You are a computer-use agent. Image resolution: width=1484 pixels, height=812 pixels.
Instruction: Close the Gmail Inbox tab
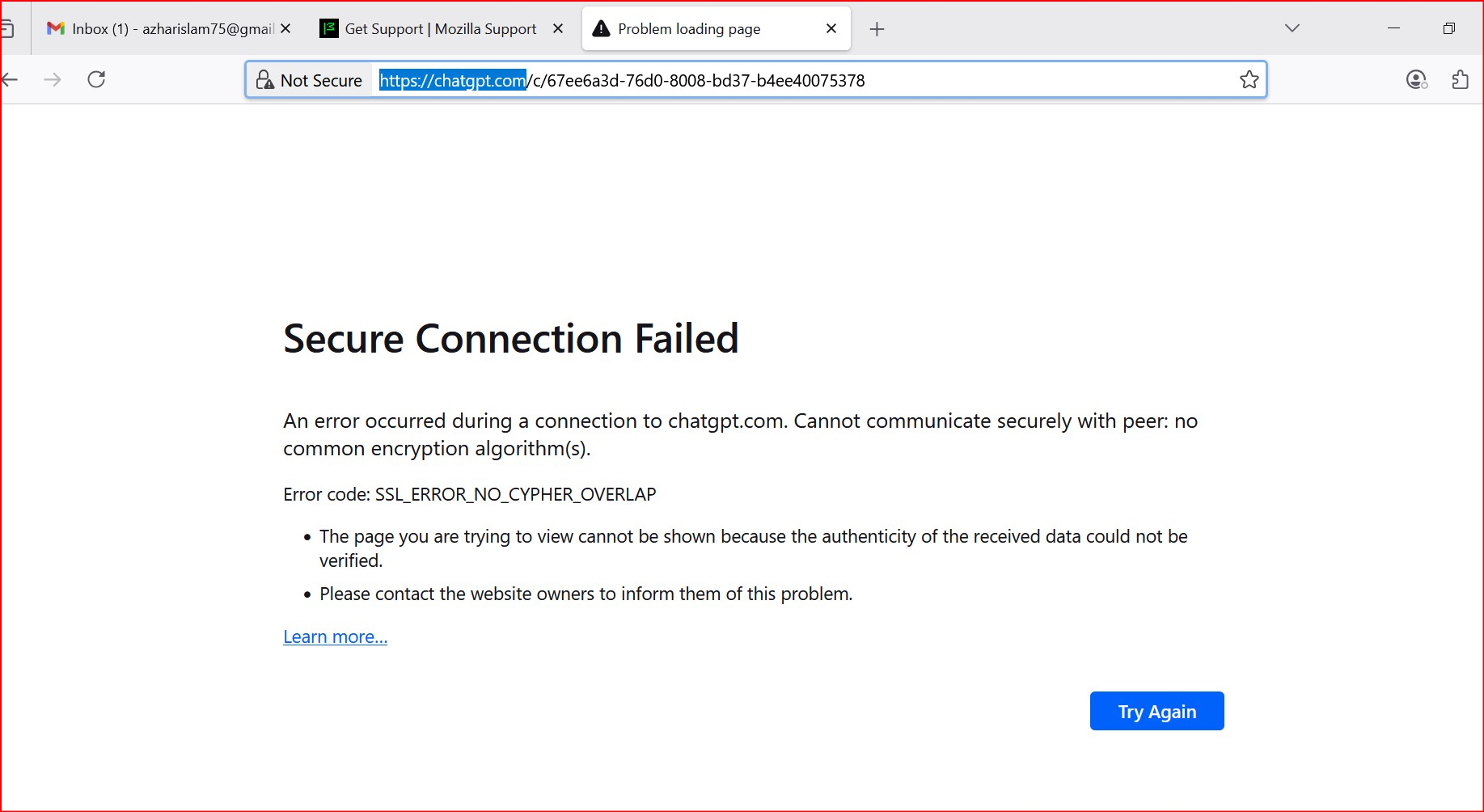point(285,28)
